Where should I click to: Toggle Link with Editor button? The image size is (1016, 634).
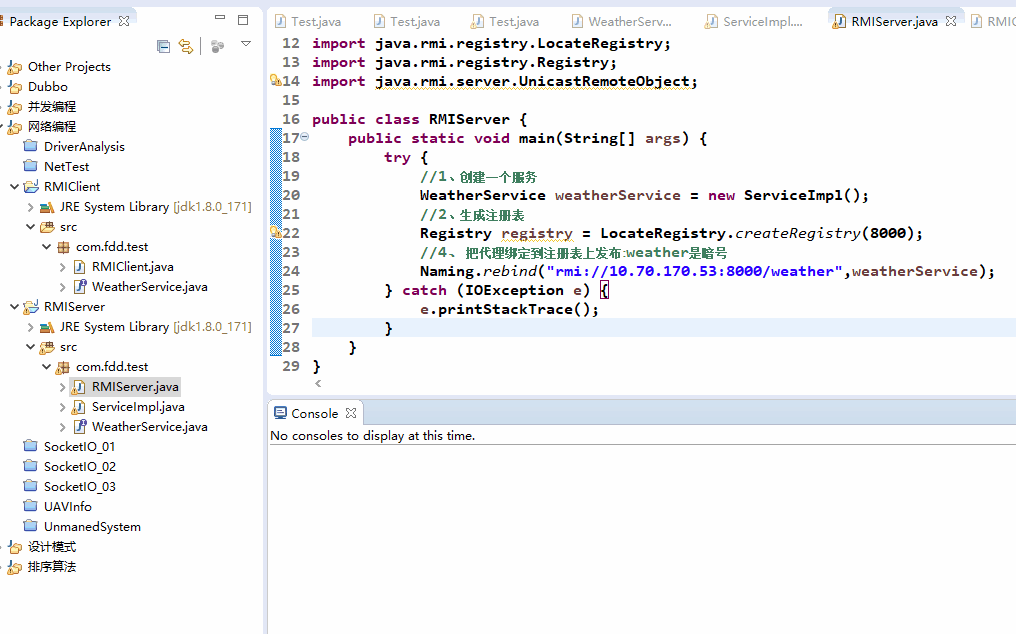pyautogui.click(x=186, y=46)
